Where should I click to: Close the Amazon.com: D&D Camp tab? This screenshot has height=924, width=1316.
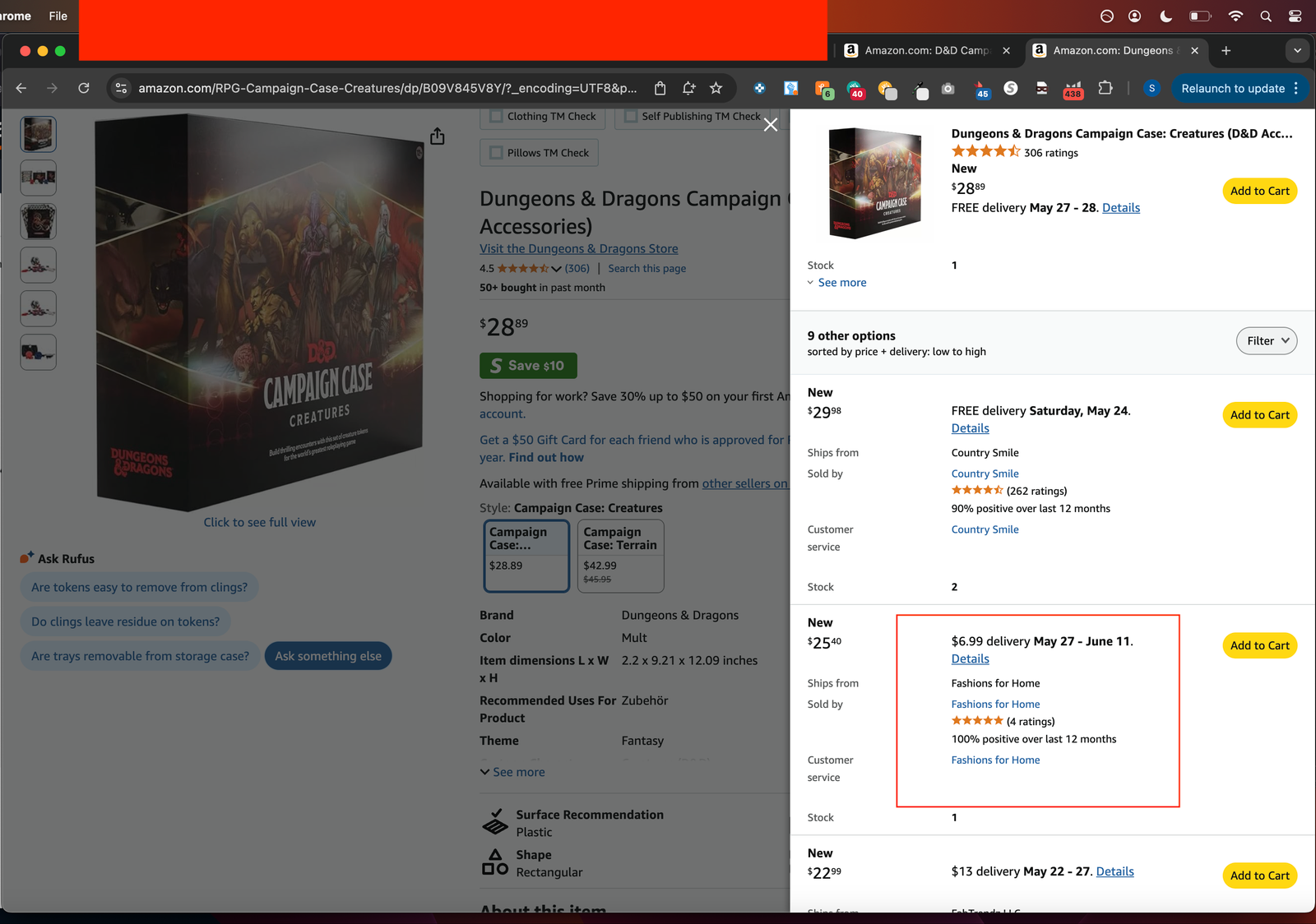coord(1006,50)
